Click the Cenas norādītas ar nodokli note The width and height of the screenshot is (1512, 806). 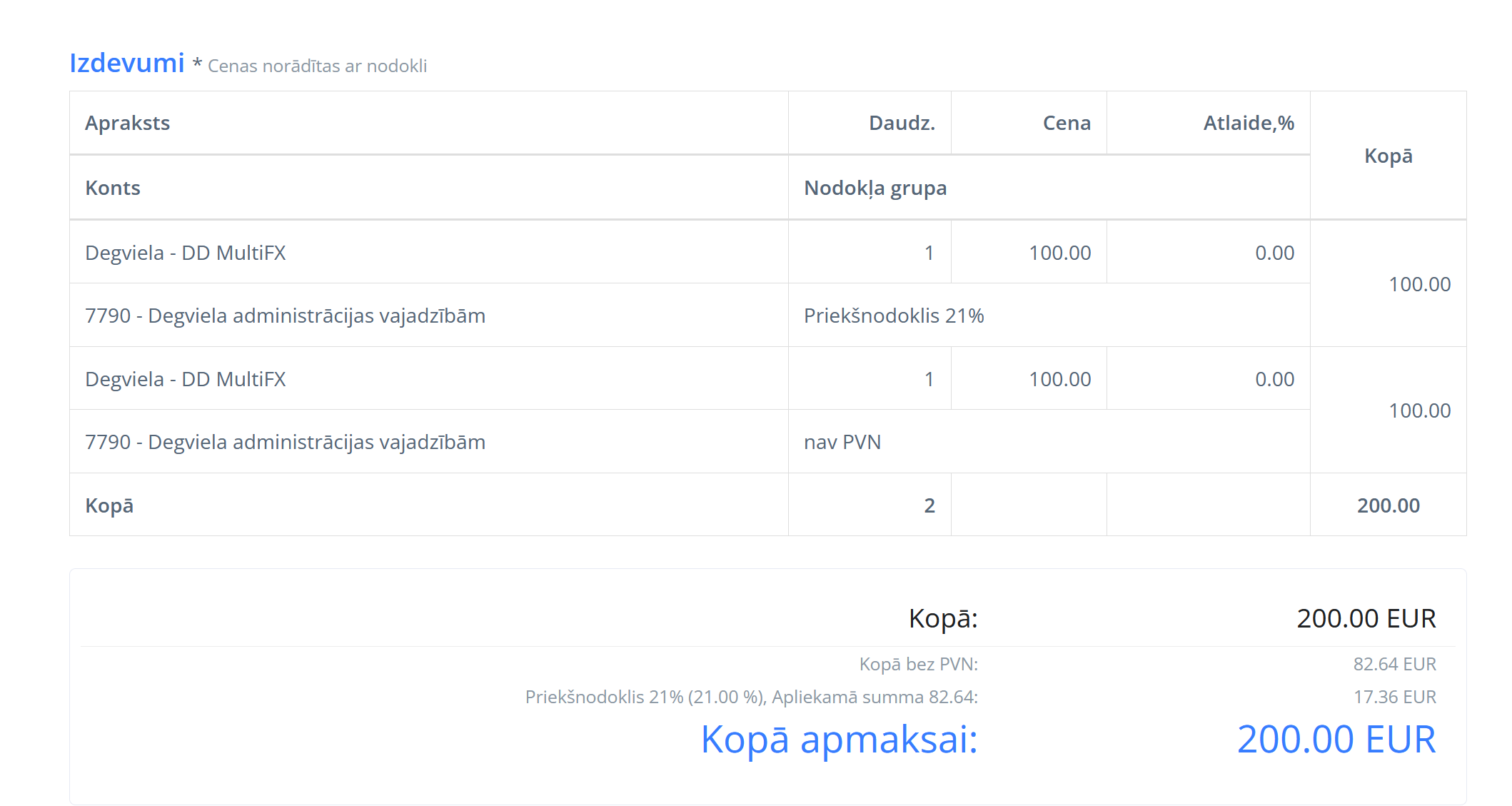tap(317, 66)
